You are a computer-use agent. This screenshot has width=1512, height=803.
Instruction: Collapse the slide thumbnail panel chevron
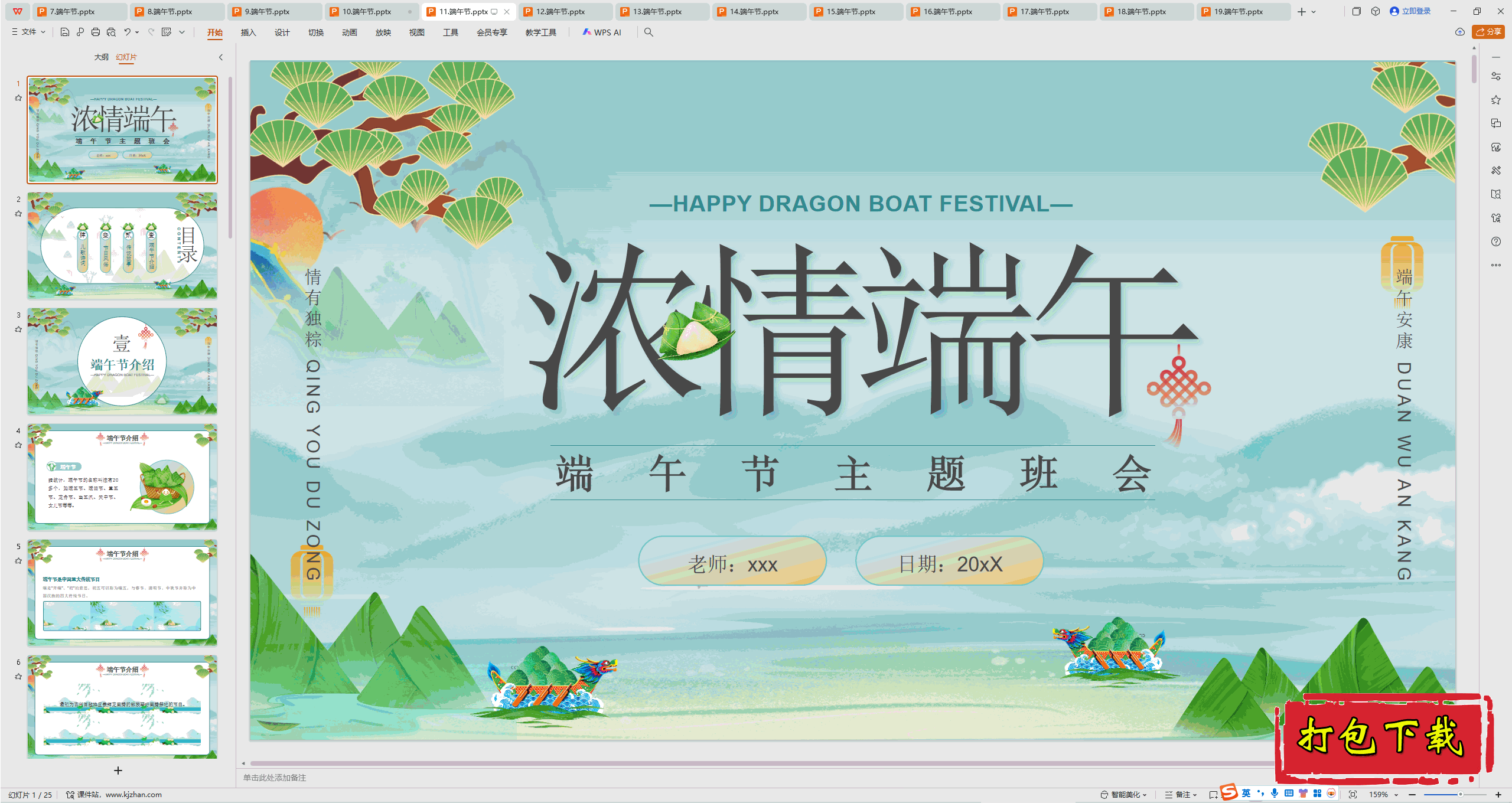click(x=221, y=57)
